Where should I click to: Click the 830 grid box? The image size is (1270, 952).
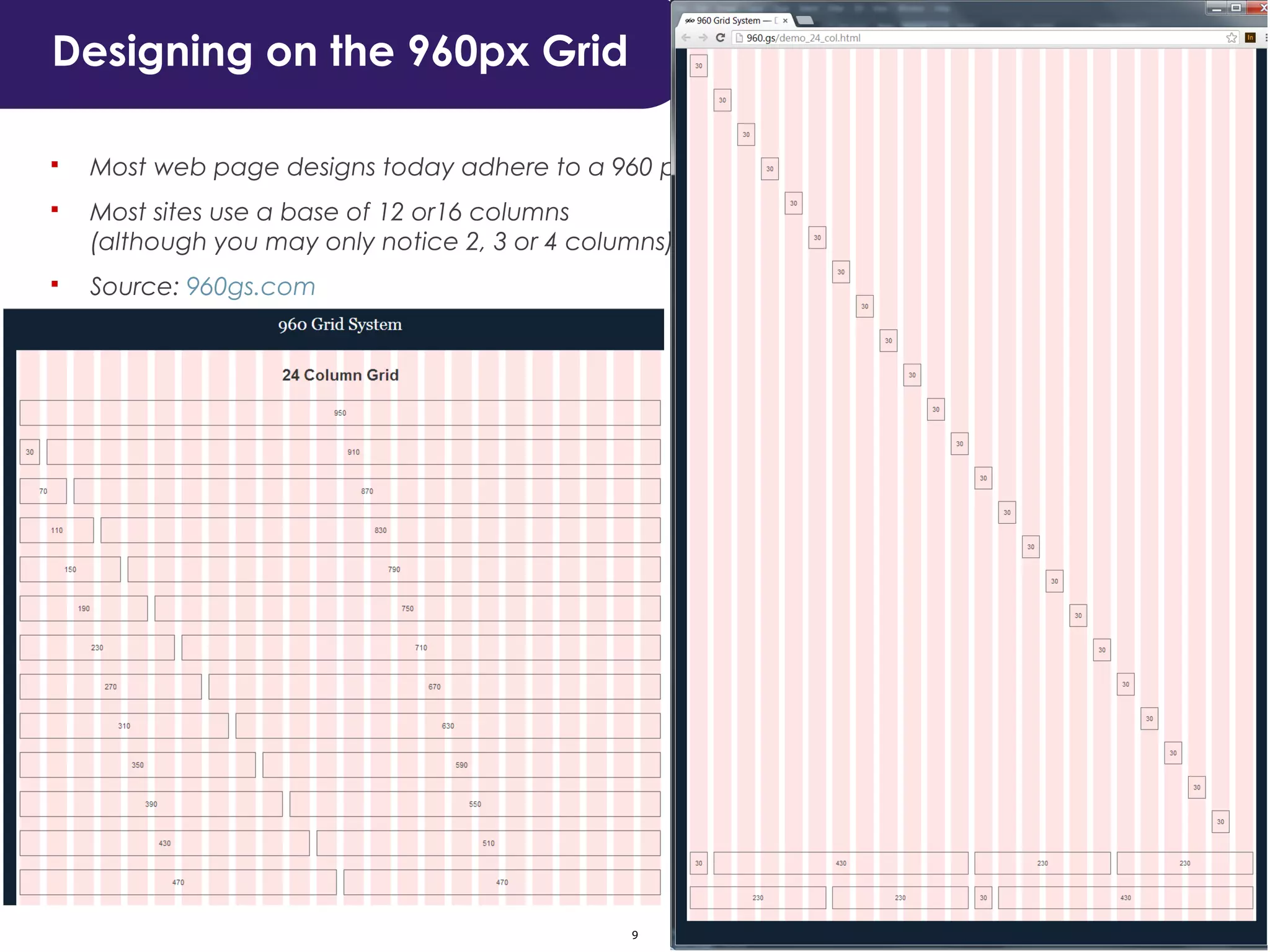coord(381,530)
